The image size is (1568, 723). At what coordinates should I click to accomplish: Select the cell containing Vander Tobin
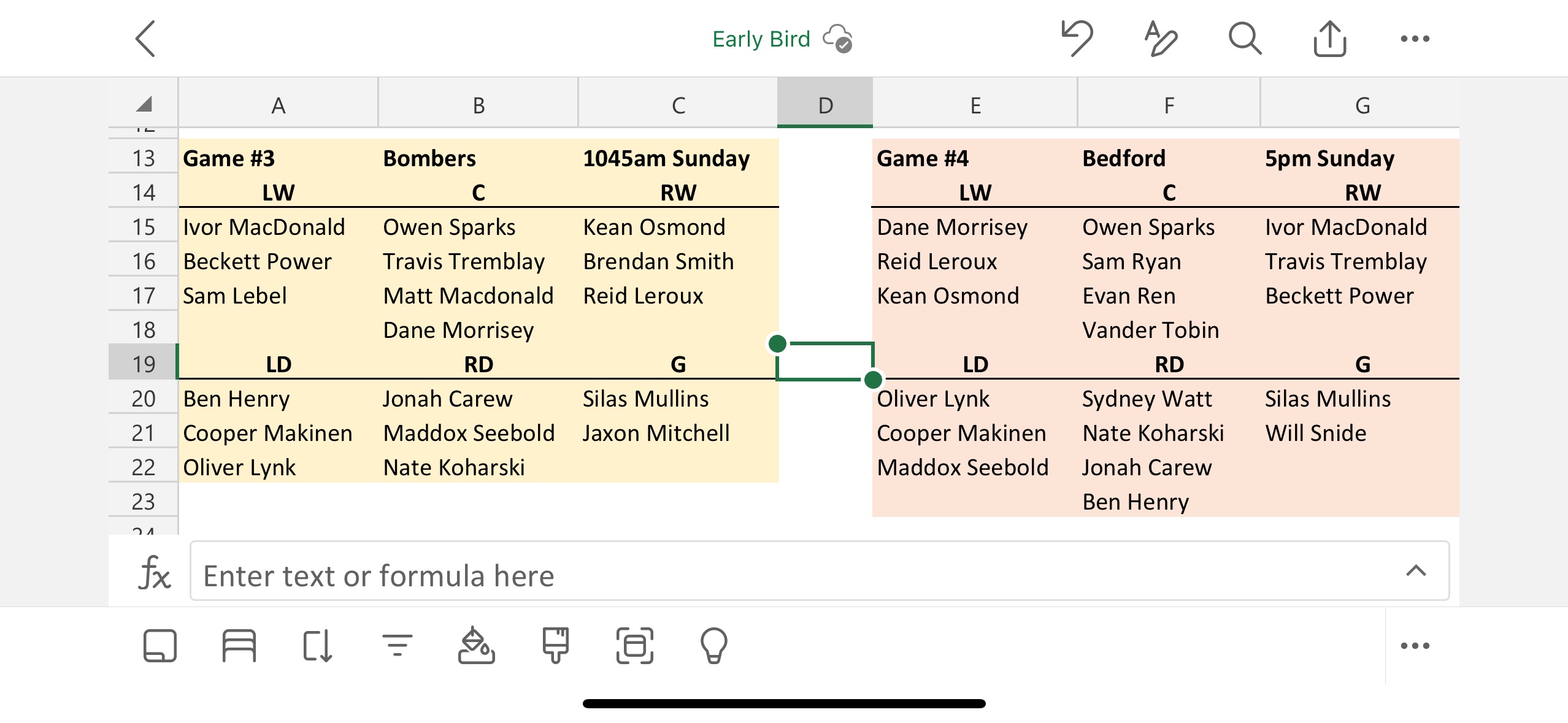[1150, 330]
